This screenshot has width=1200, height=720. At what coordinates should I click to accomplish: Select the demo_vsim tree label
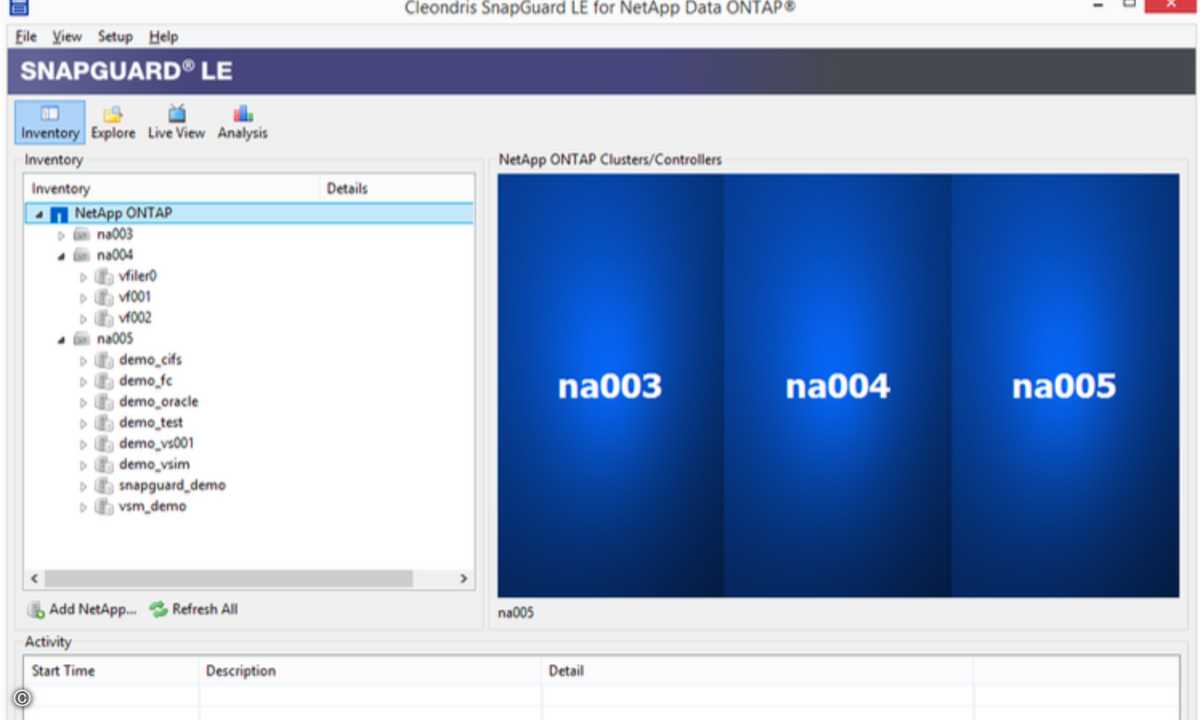click(154, 465)
